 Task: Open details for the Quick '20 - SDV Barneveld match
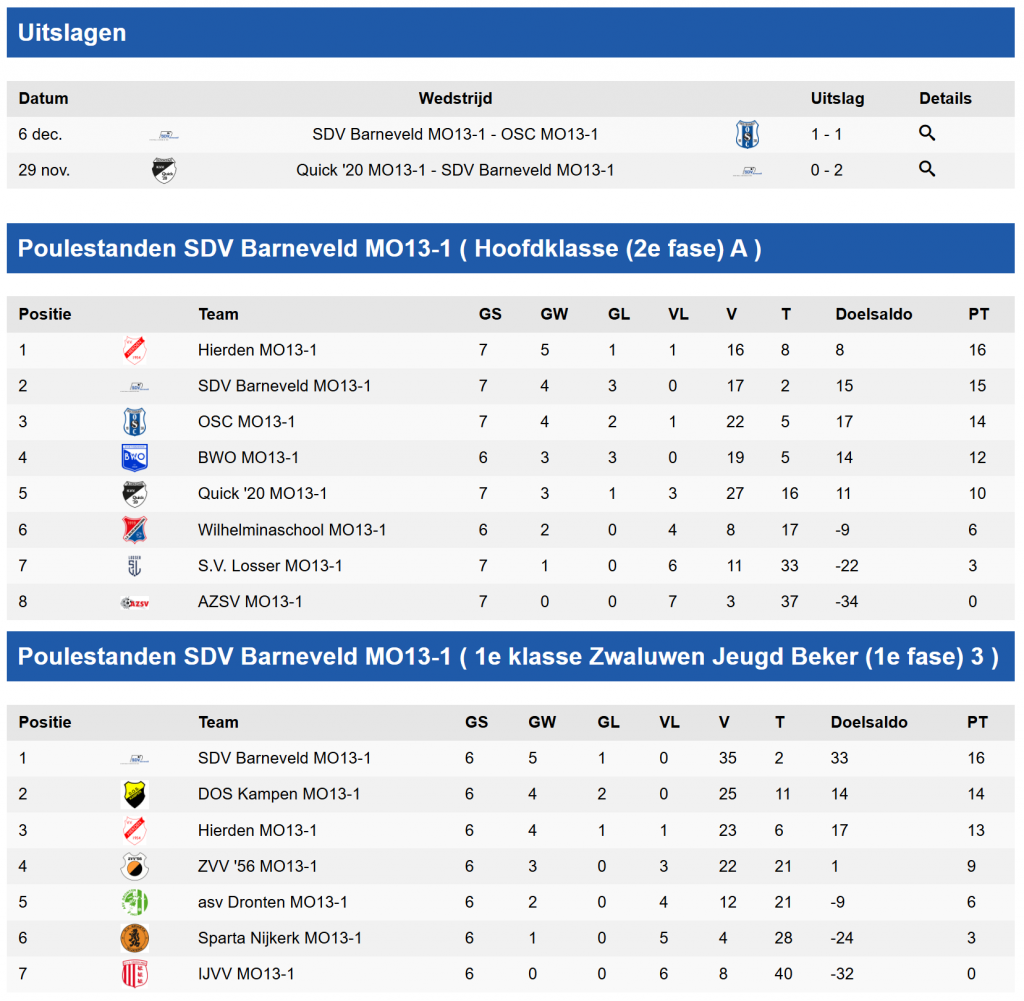tap(926, 169)
